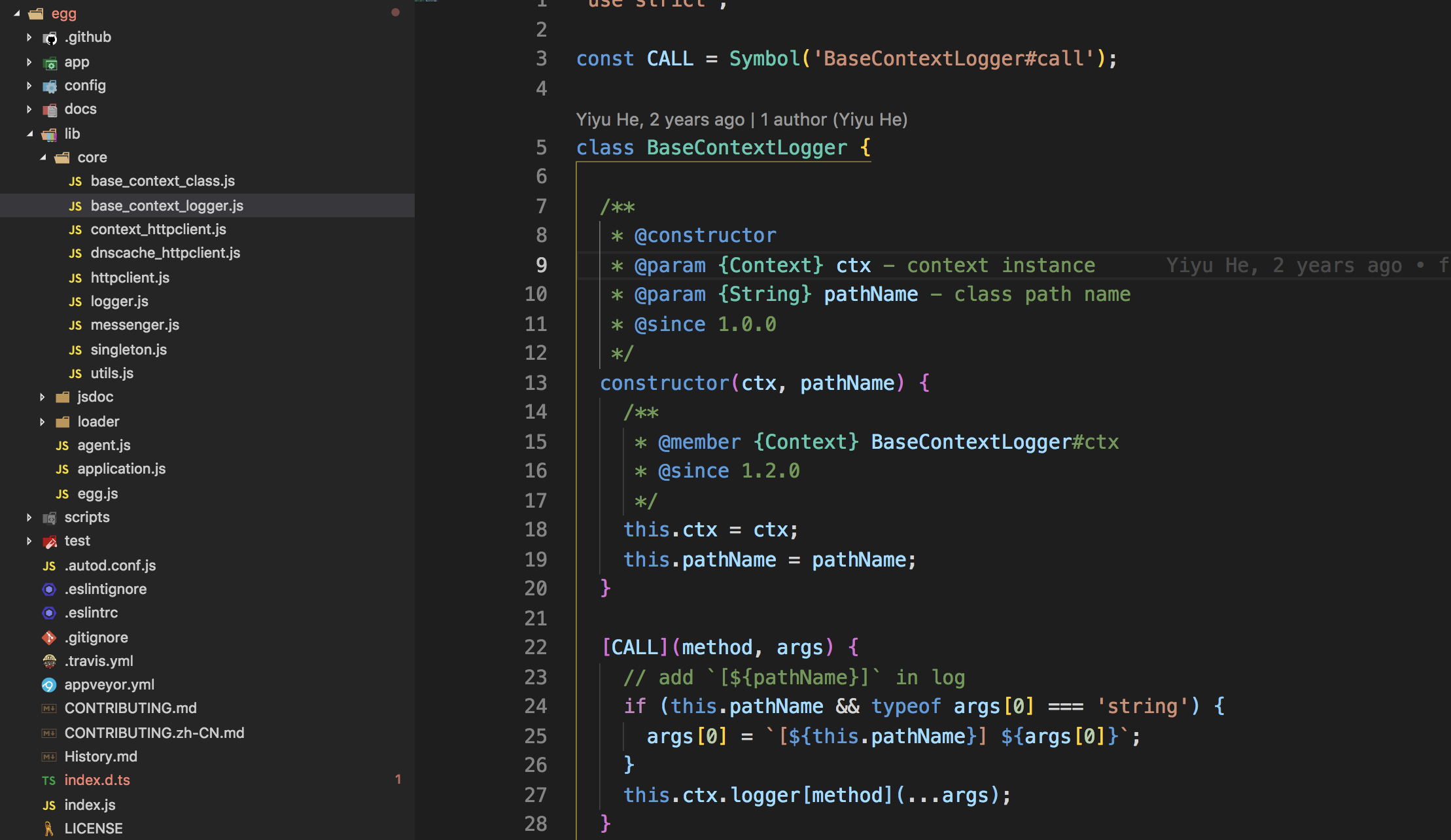Open singleton.js file
This screenshot has width=1451, height=840.
pos(129,349)
